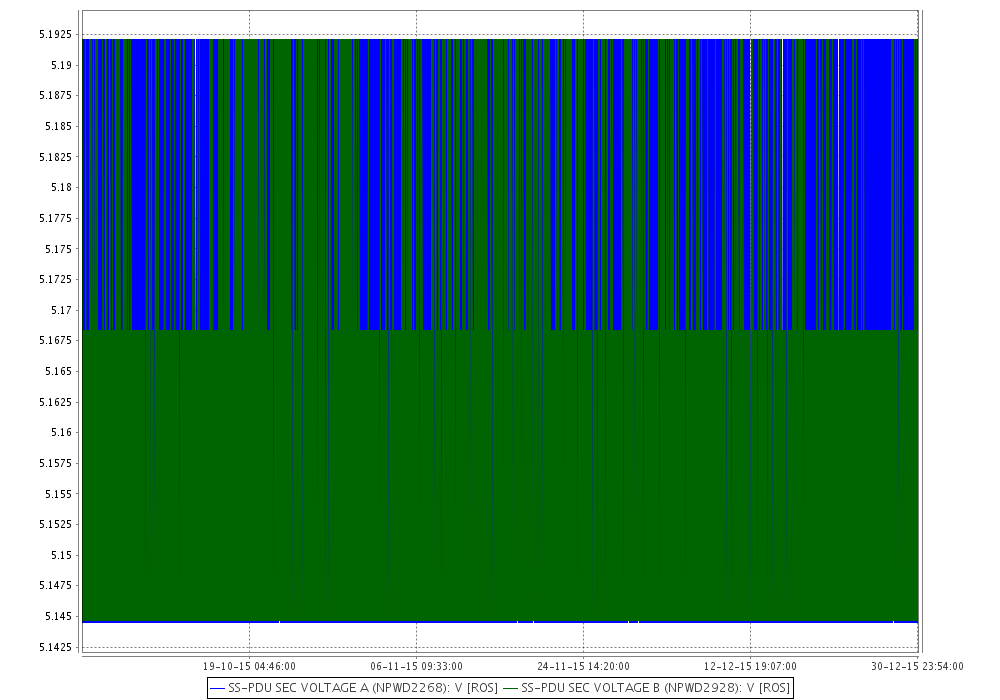The image size is (1000, 700).
Task: Click the 5.1725 y-axis value
Action: click(x=55, y=279)
